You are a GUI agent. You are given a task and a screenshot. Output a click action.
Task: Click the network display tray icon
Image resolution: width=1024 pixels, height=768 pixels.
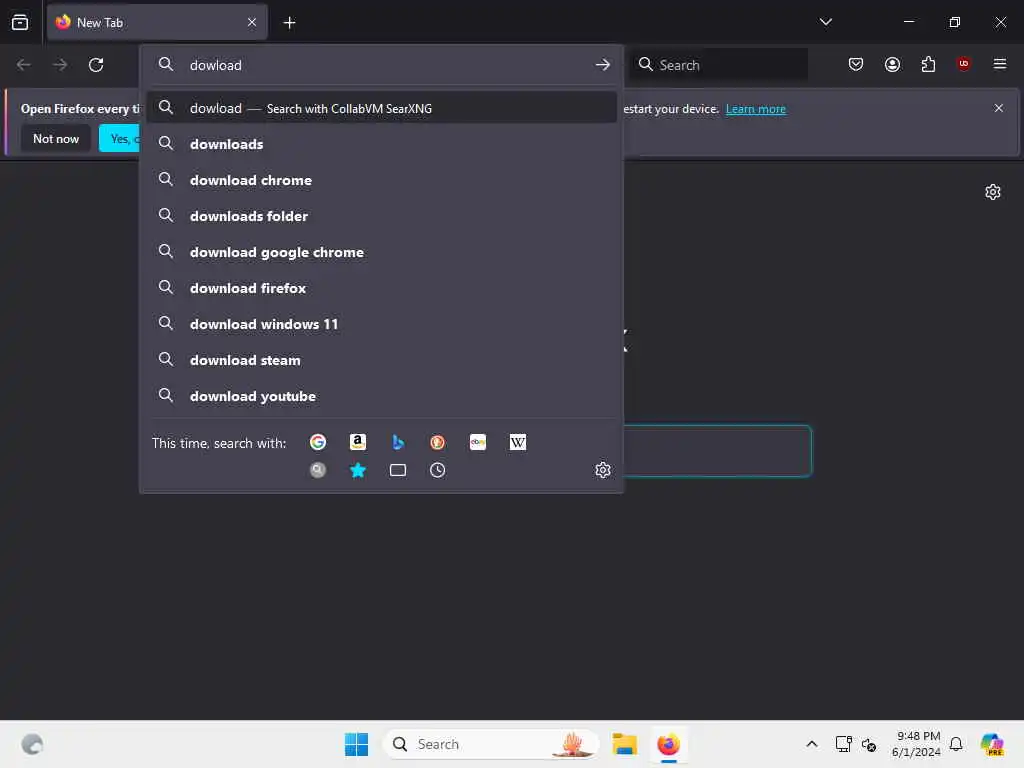click(x=843, y=744)
